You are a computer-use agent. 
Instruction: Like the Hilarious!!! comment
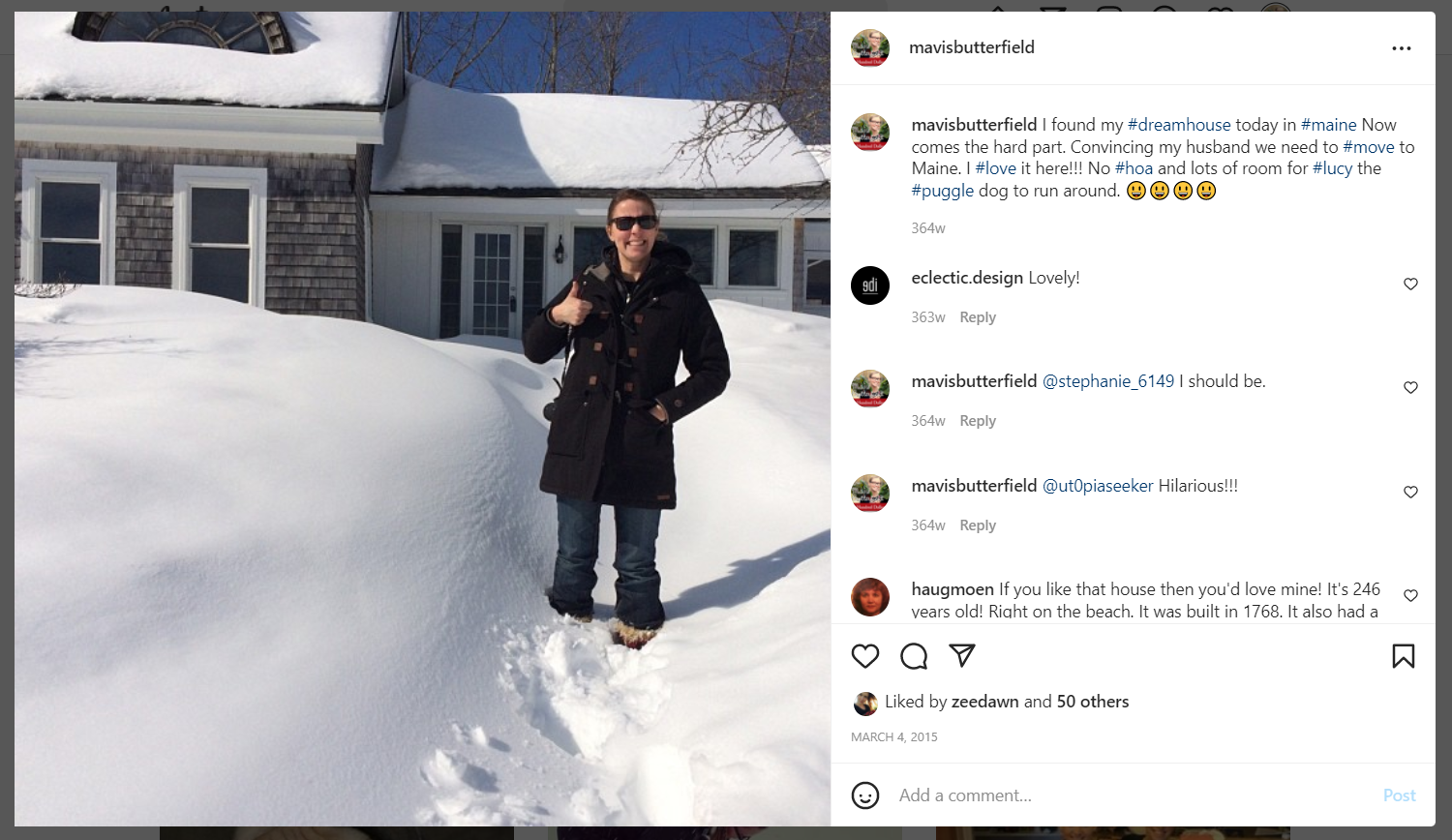pyautogui.click(x=1410, y=492)
